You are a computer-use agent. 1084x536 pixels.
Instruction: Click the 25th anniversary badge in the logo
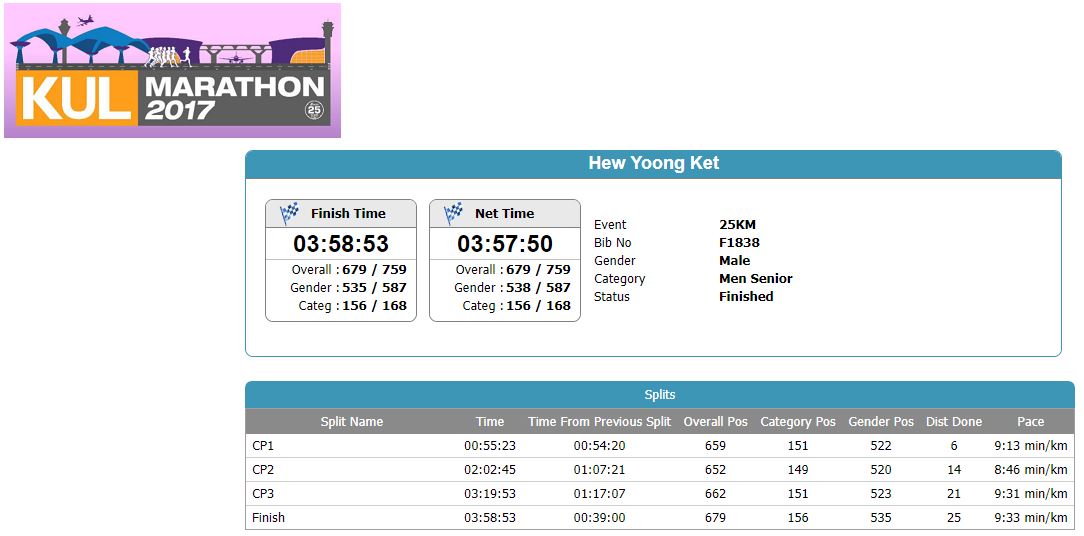click(x=315, y=110)
